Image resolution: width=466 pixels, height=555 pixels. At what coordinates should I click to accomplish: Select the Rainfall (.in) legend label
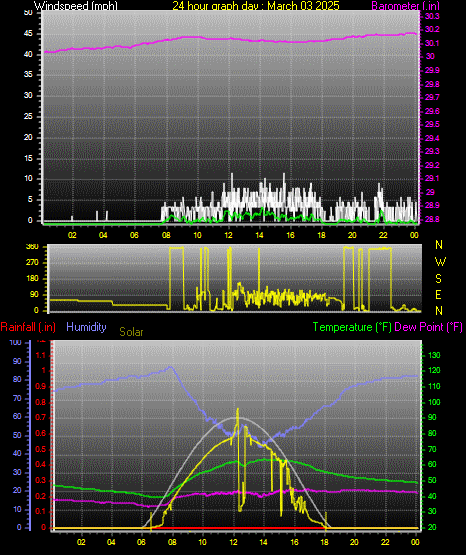point(28,327)
